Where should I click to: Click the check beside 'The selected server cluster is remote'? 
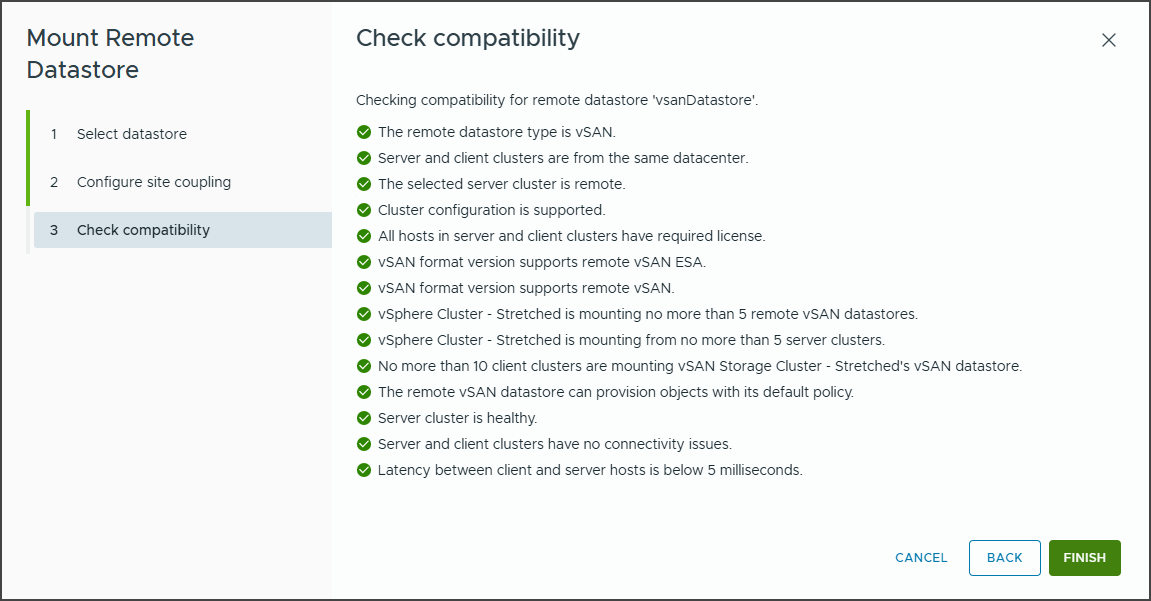pos(363,183)
